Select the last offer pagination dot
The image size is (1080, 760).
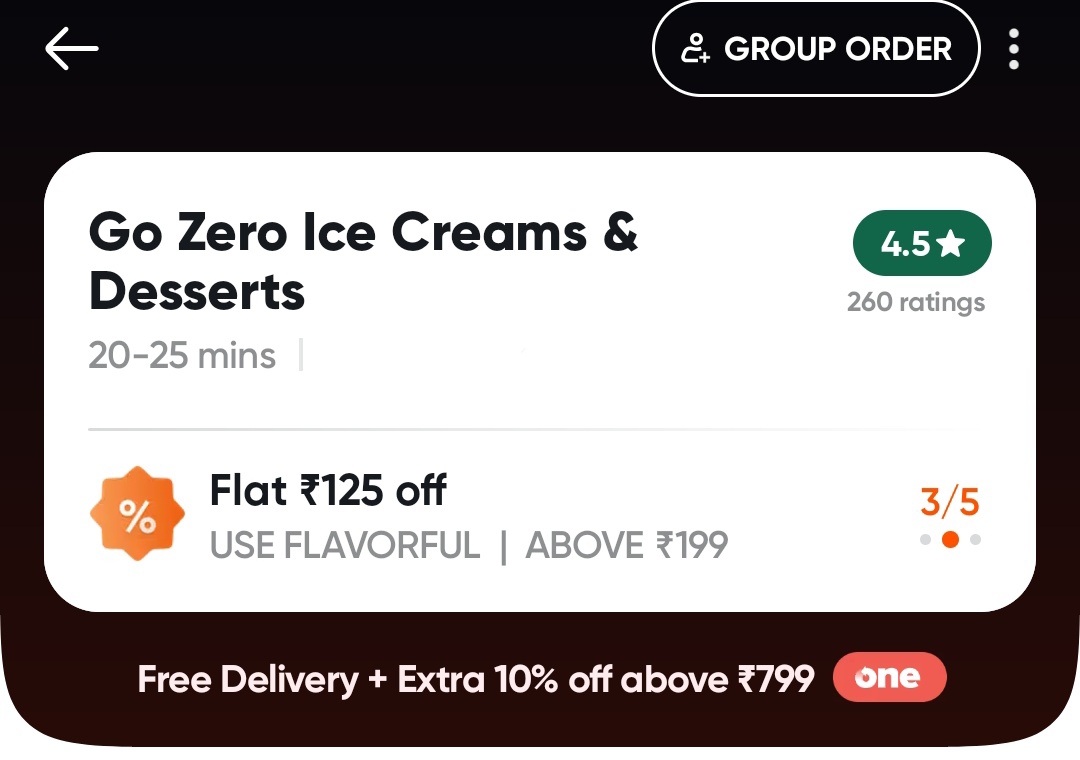(x=976, y=540)
